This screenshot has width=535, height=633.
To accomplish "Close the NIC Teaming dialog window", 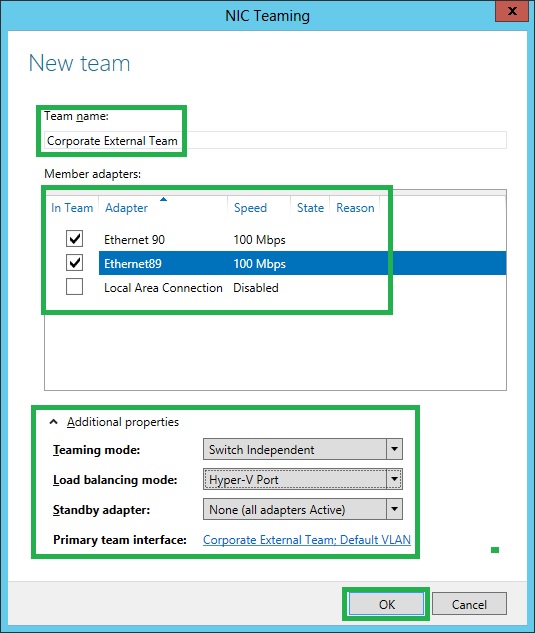I will coord(512,11).
